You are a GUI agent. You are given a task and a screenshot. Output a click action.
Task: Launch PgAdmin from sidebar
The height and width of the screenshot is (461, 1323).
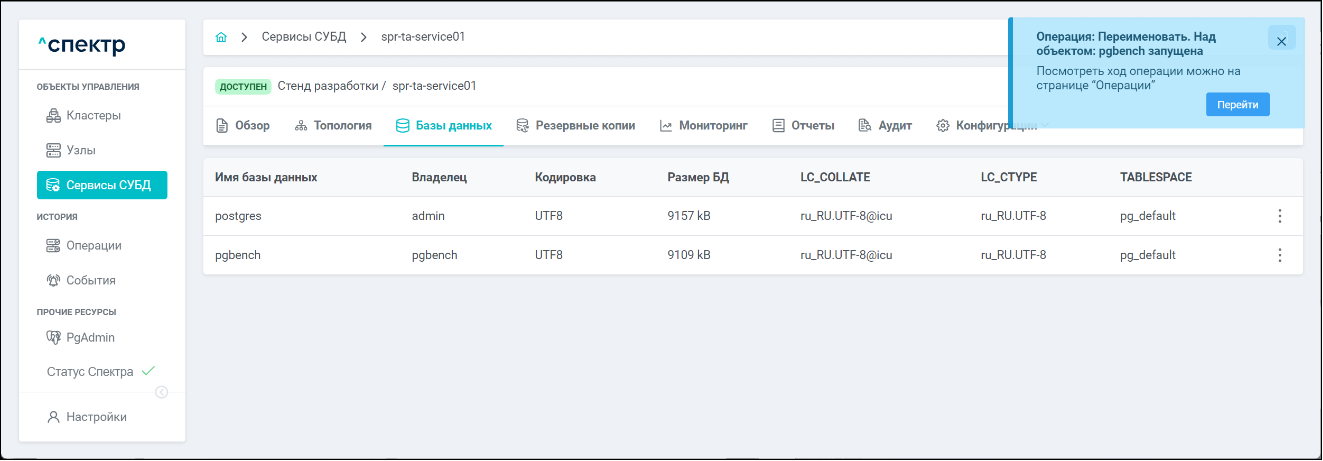click(x=90, y=337)
